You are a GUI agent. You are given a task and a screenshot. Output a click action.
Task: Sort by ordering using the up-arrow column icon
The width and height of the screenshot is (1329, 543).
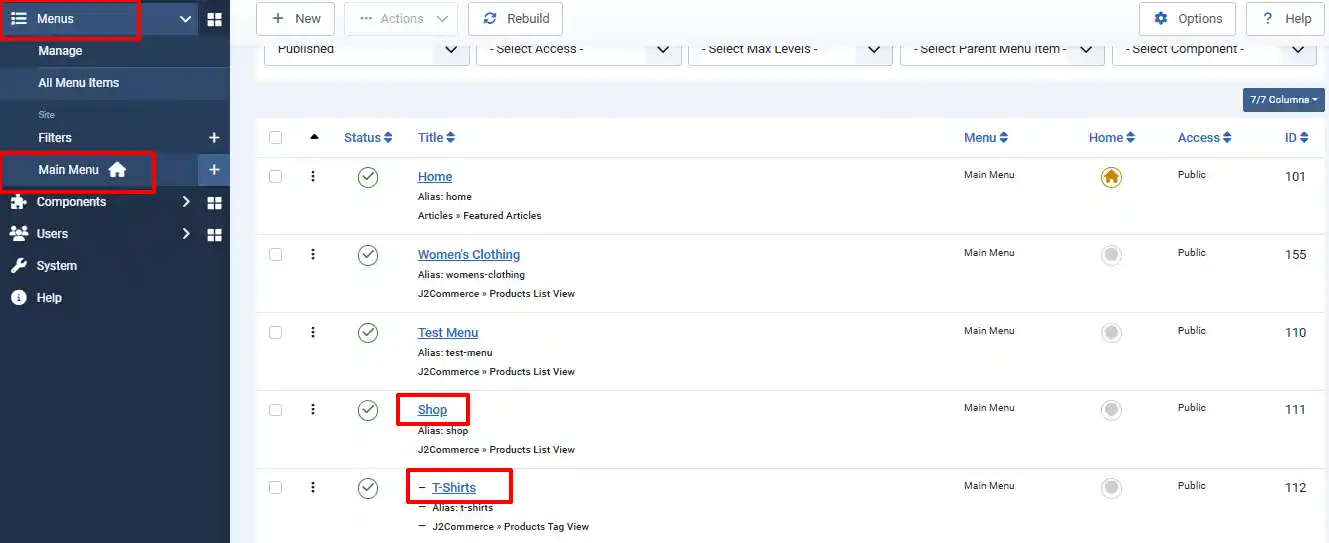(x=315, y=137)
